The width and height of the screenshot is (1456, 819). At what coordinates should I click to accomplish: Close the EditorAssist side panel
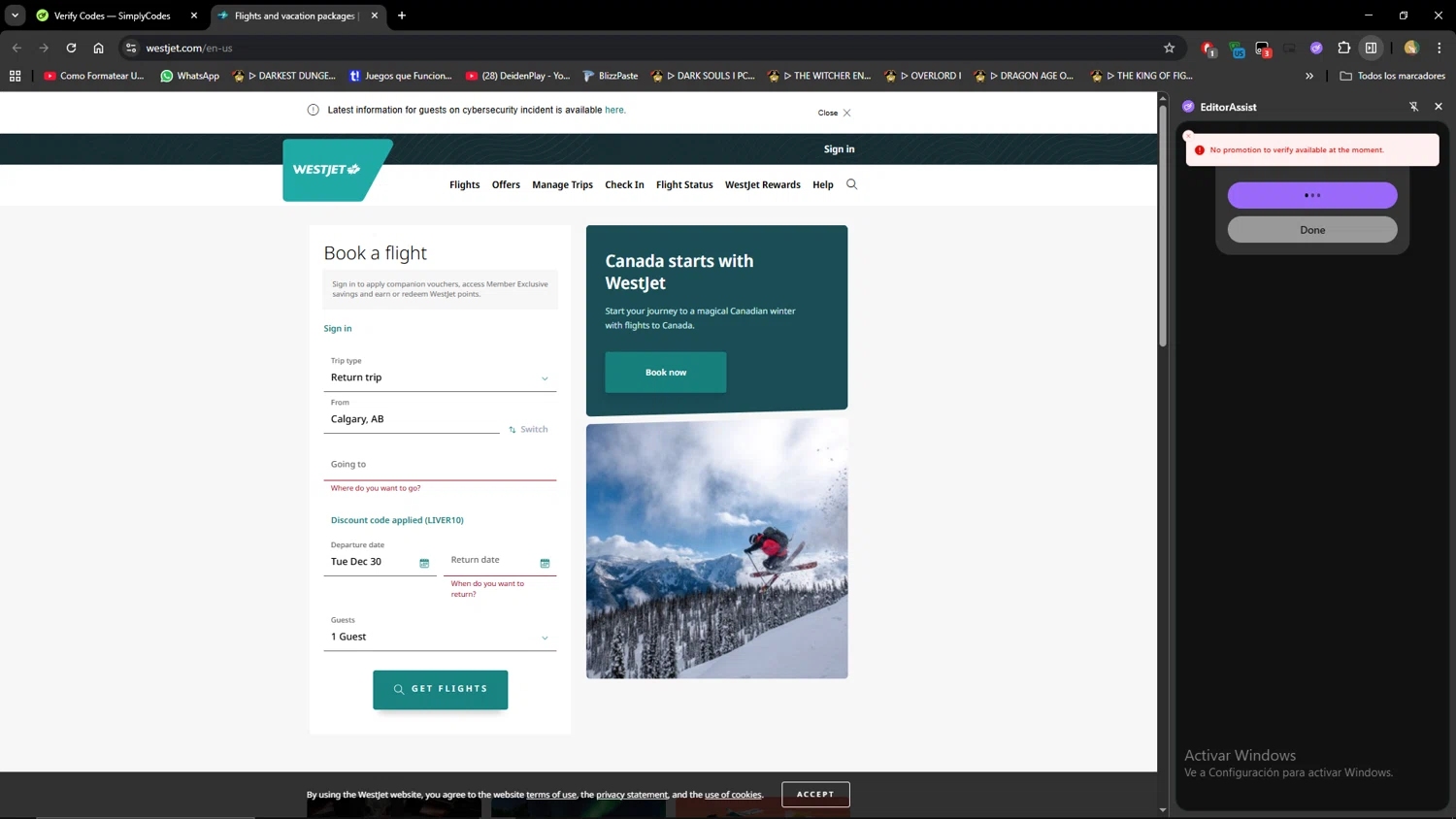pyautogui.click(x=1439, y=107)
